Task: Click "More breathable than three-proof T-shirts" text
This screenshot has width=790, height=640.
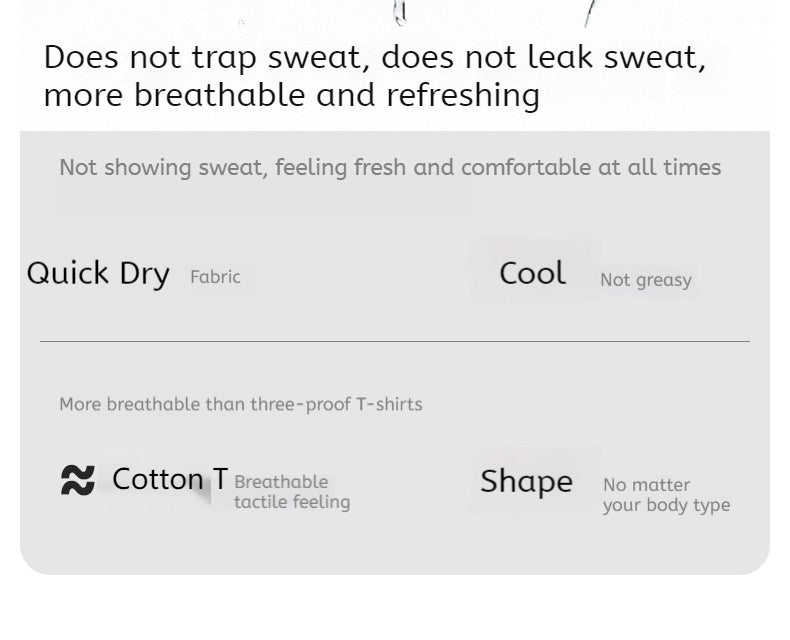Action: (240, 404)
